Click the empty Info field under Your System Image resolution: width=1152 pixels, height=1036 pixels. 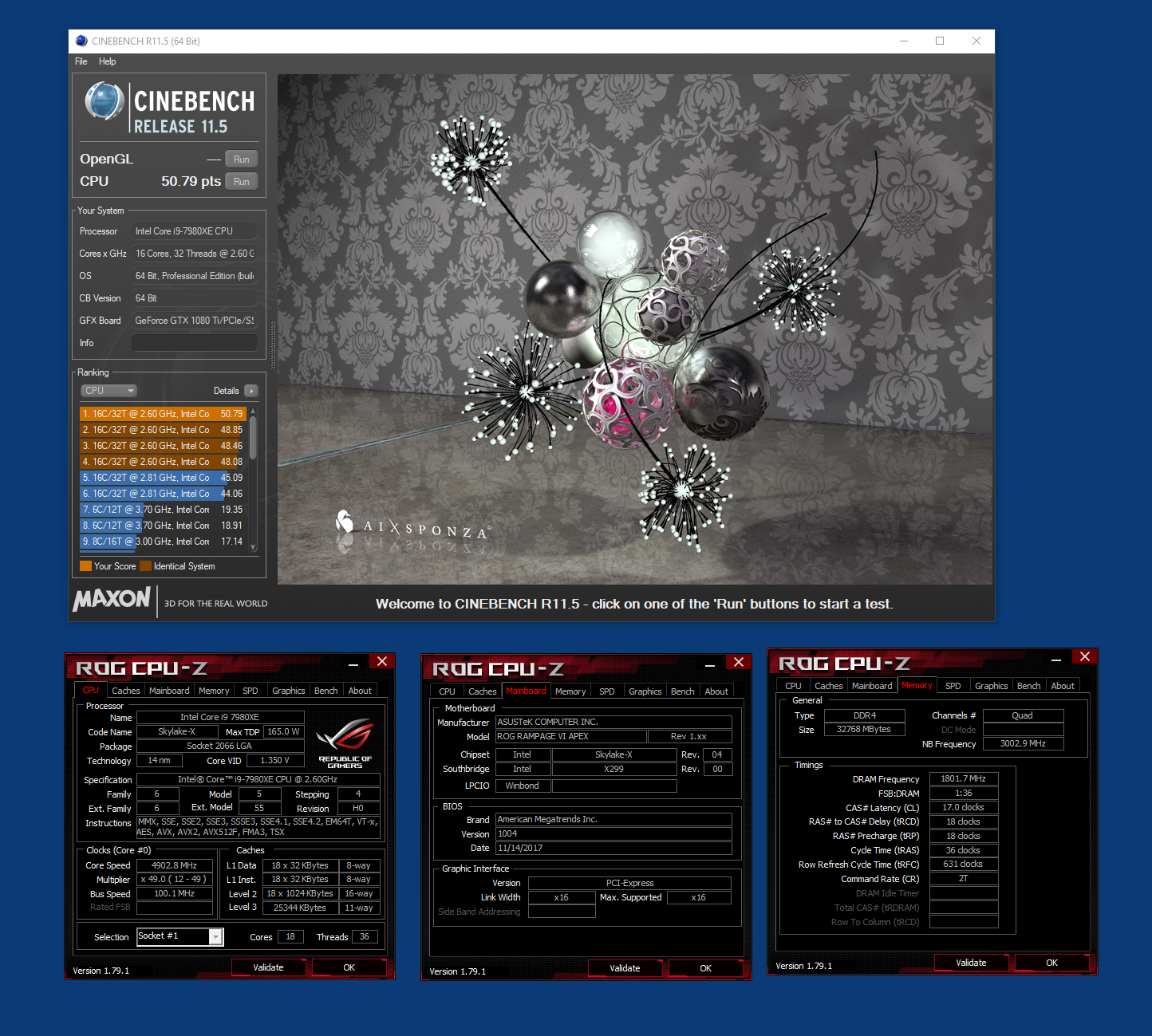pos(195,343)
